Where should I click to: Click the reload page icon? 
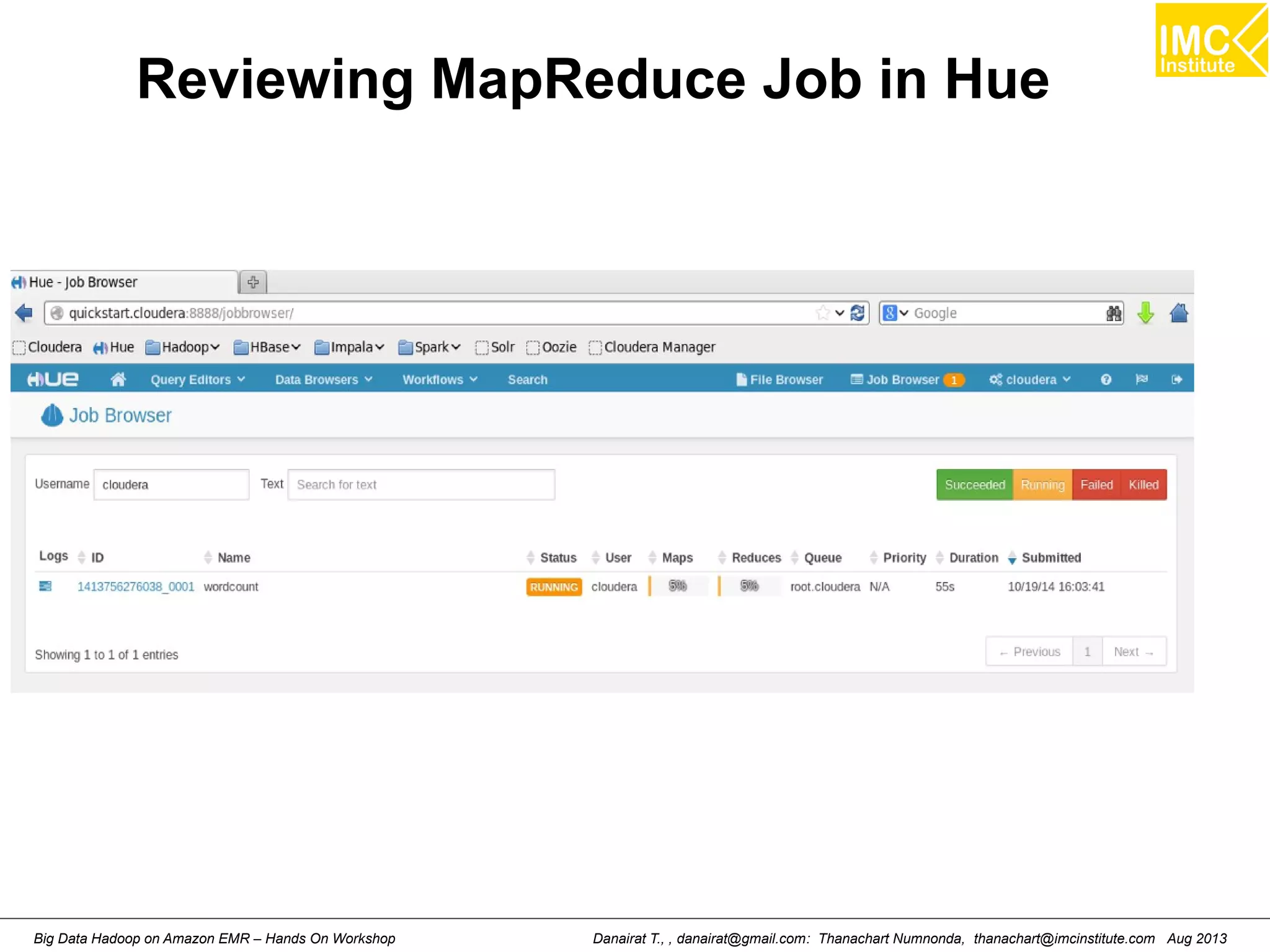pos(858,313)
